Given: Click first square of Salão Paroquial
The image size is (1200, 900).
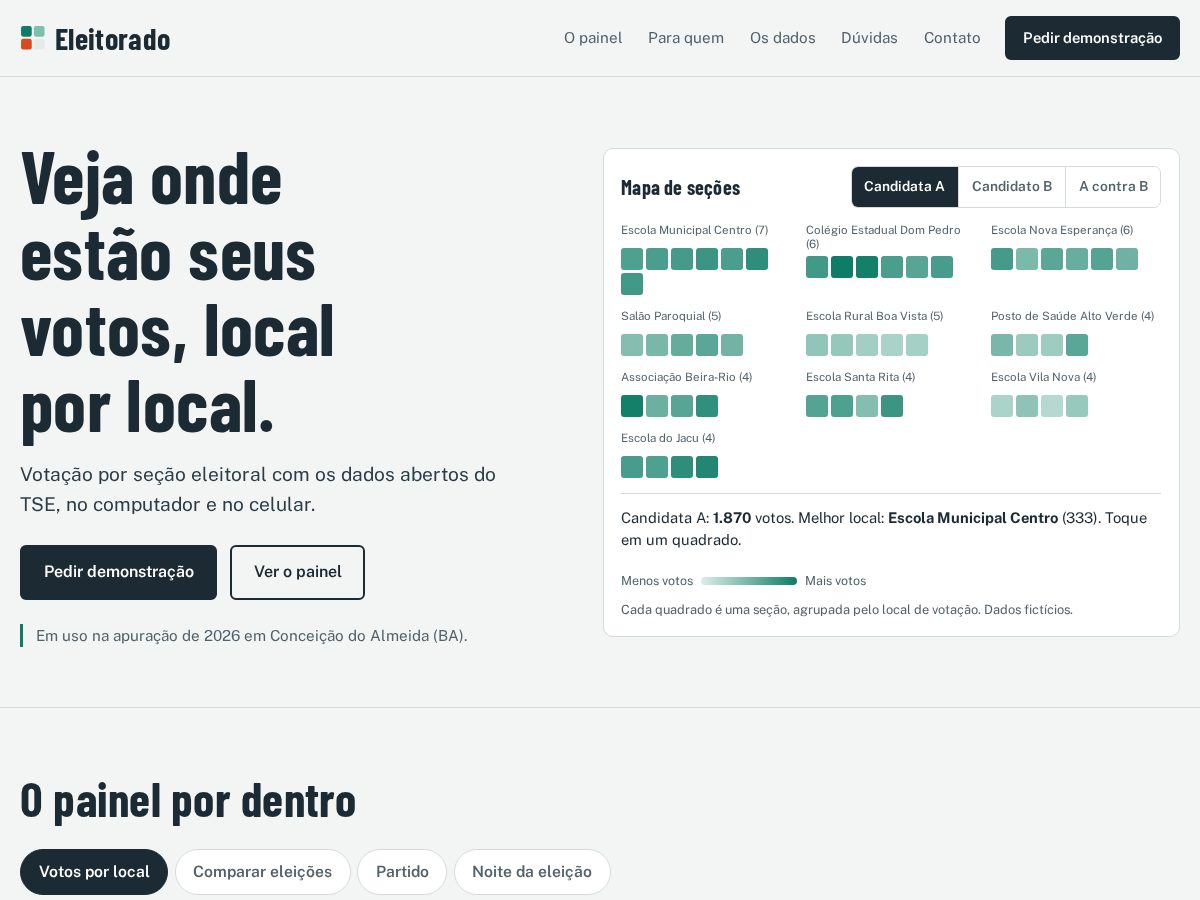Looking at the screenshot, I should [632, 345].
